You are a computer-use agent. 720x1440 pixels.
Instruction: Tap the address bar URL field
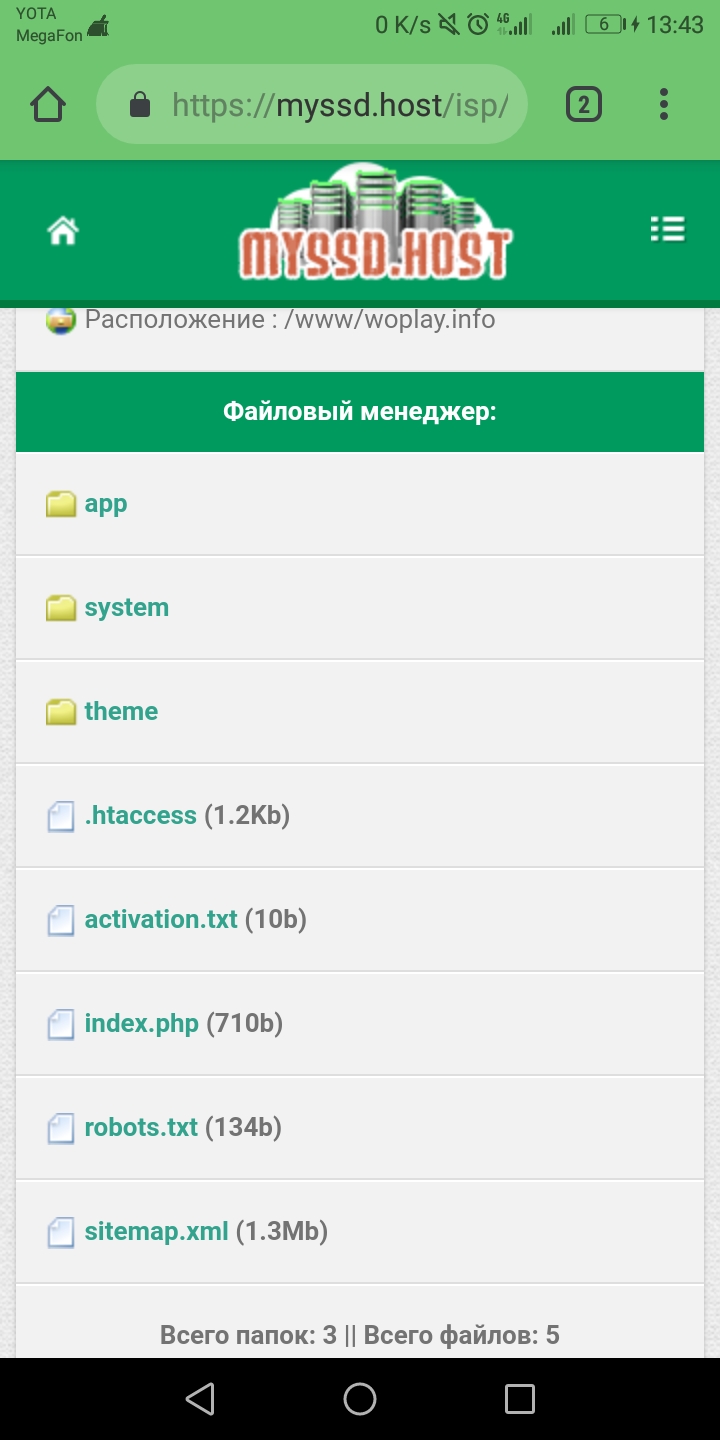pos(340,105)
